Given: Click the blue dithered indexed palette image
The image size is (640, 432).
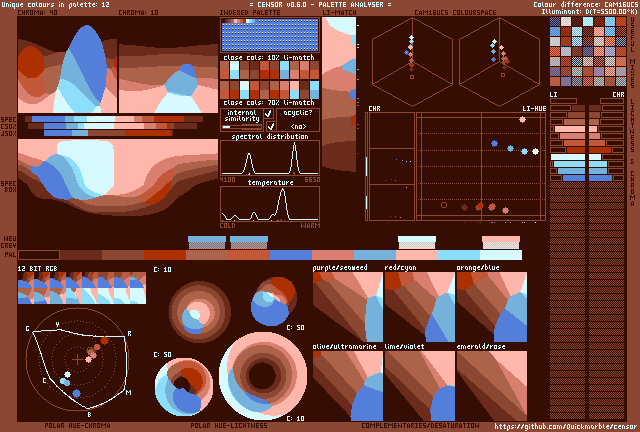Looking at the screenshot, I should click(270, 35).
